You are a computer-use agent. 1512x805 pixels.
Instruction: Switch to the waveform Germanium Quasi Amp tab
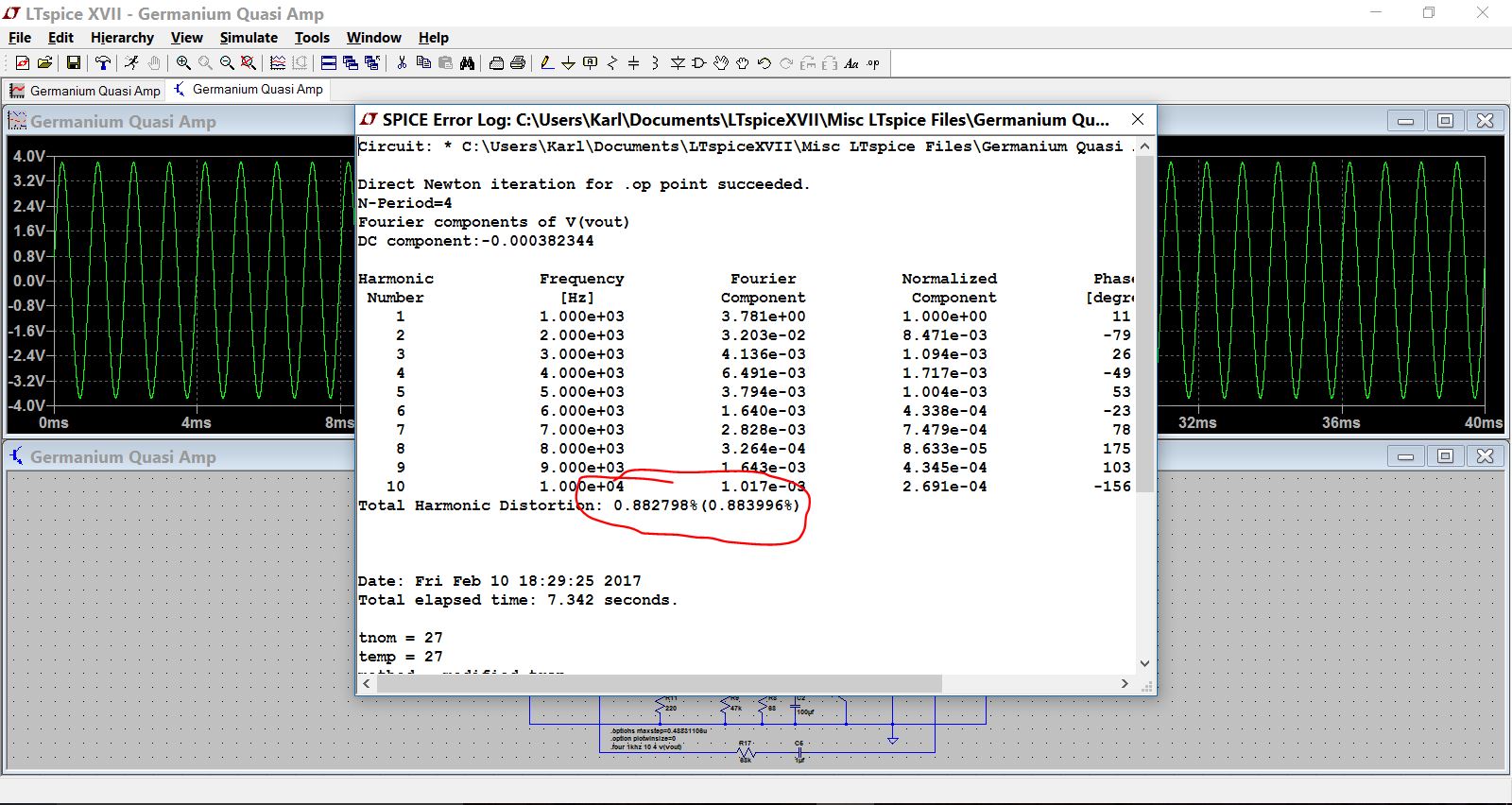[x=85, y=91]
